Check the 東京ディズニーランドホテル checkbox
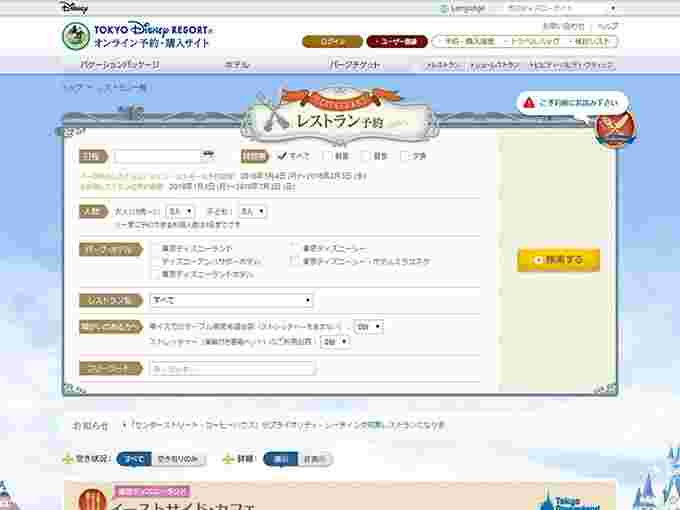This screenshot has height=510, width=680. click(156, 274)
